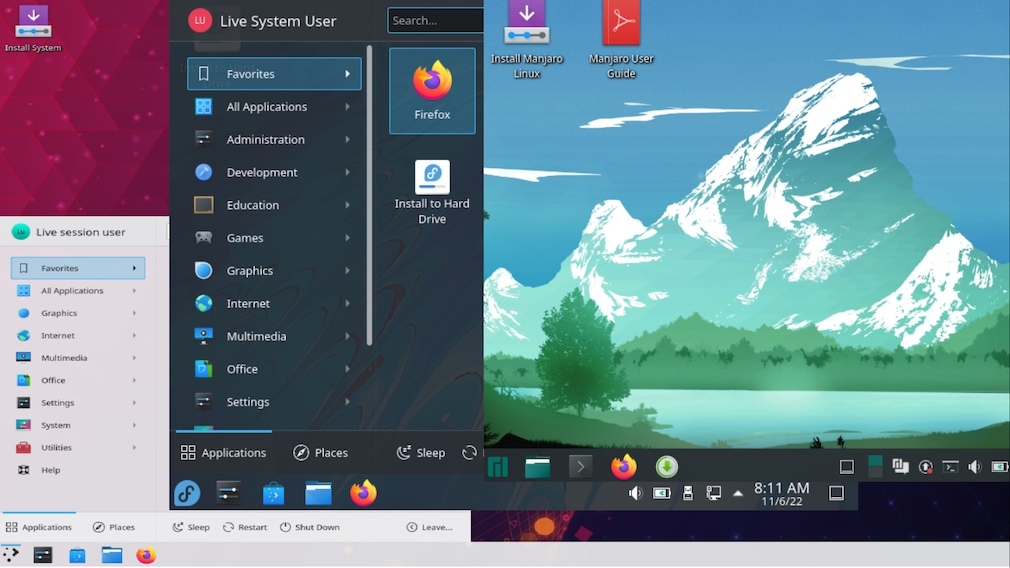The image size is (1010, 568).
Task: Open Discover store icon in dark taskbar
Action: (x=273, y=494)
